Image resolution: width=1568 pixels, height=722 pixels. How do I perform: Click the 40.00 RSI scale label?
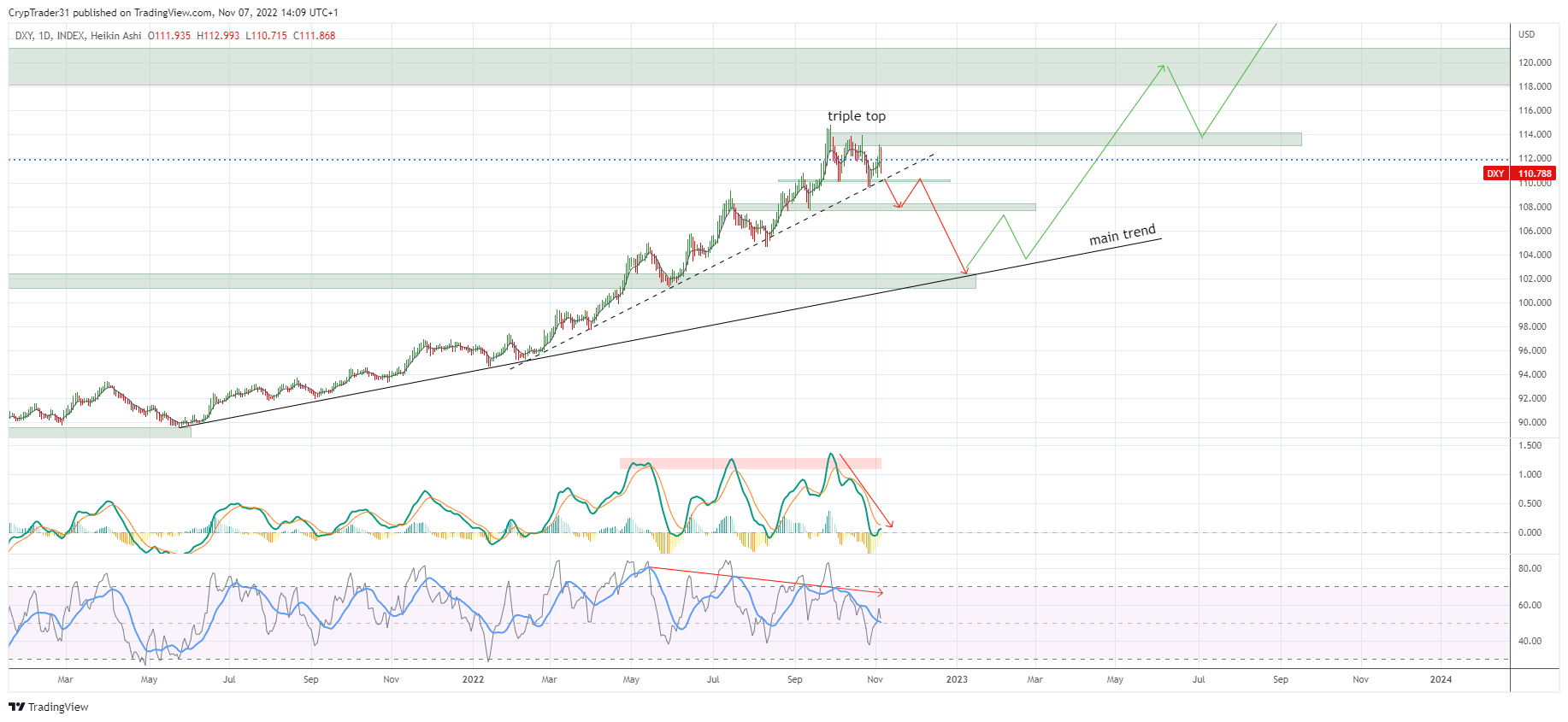[1530, 641]
